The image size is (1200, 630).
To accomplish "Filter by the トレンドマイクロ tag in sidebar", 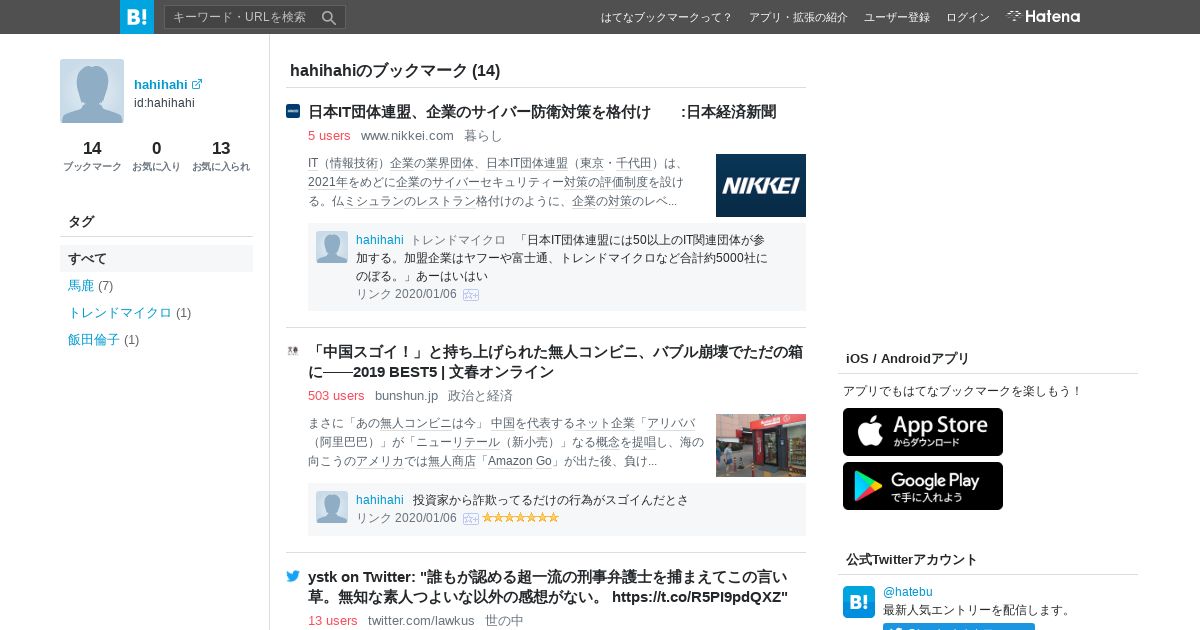I will coord(120,312).
